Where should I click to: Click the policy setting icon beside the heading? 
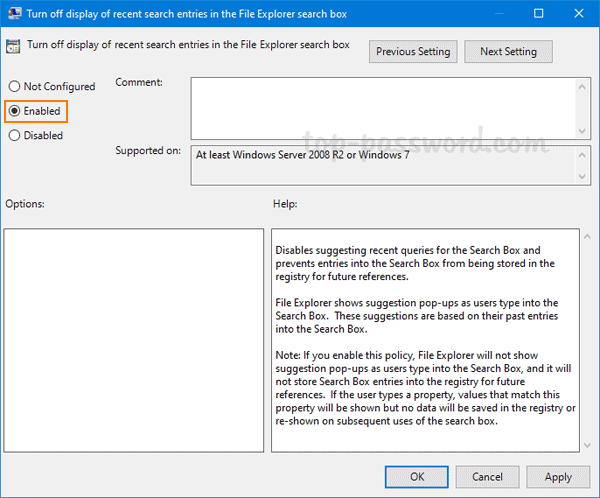tap(13, 45)
